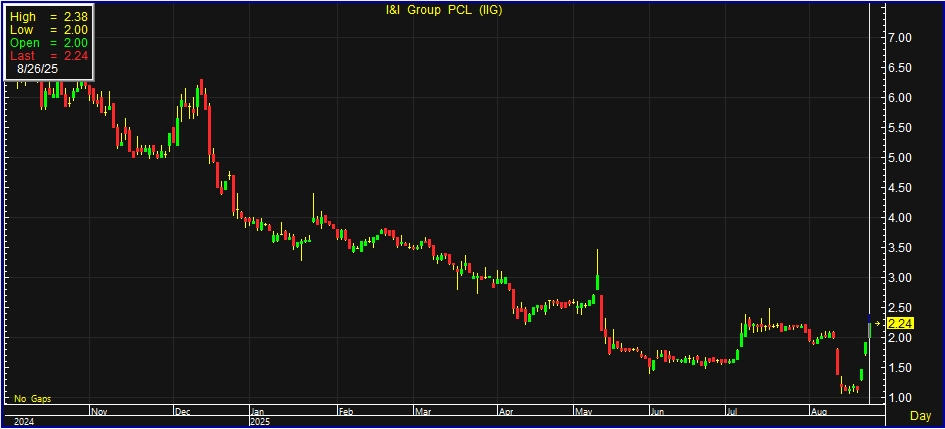Click the 4.00 price axis label
Screen dimensions: 945x429
pos(902,218)
